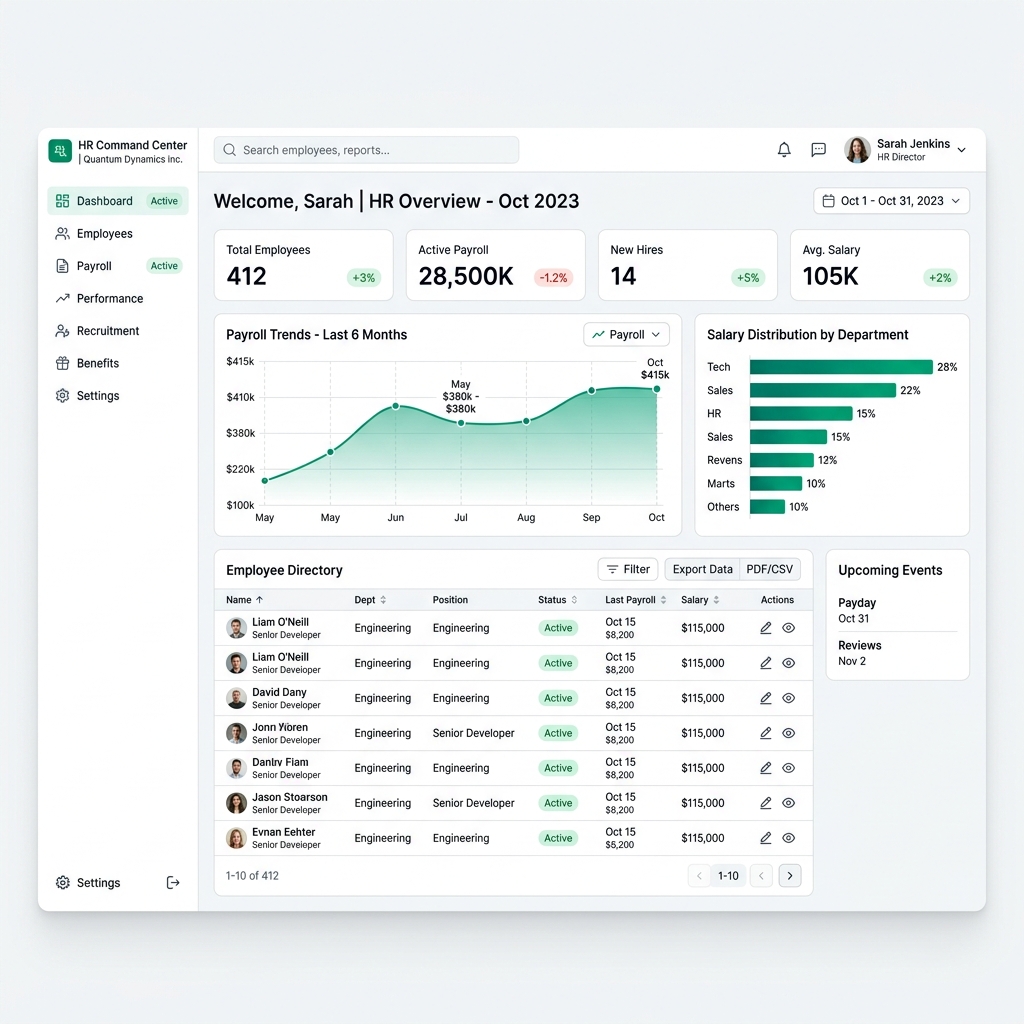Click the HR Command Center logo icon
This screenshot has width=1024, height=1024.
[60, 151]
